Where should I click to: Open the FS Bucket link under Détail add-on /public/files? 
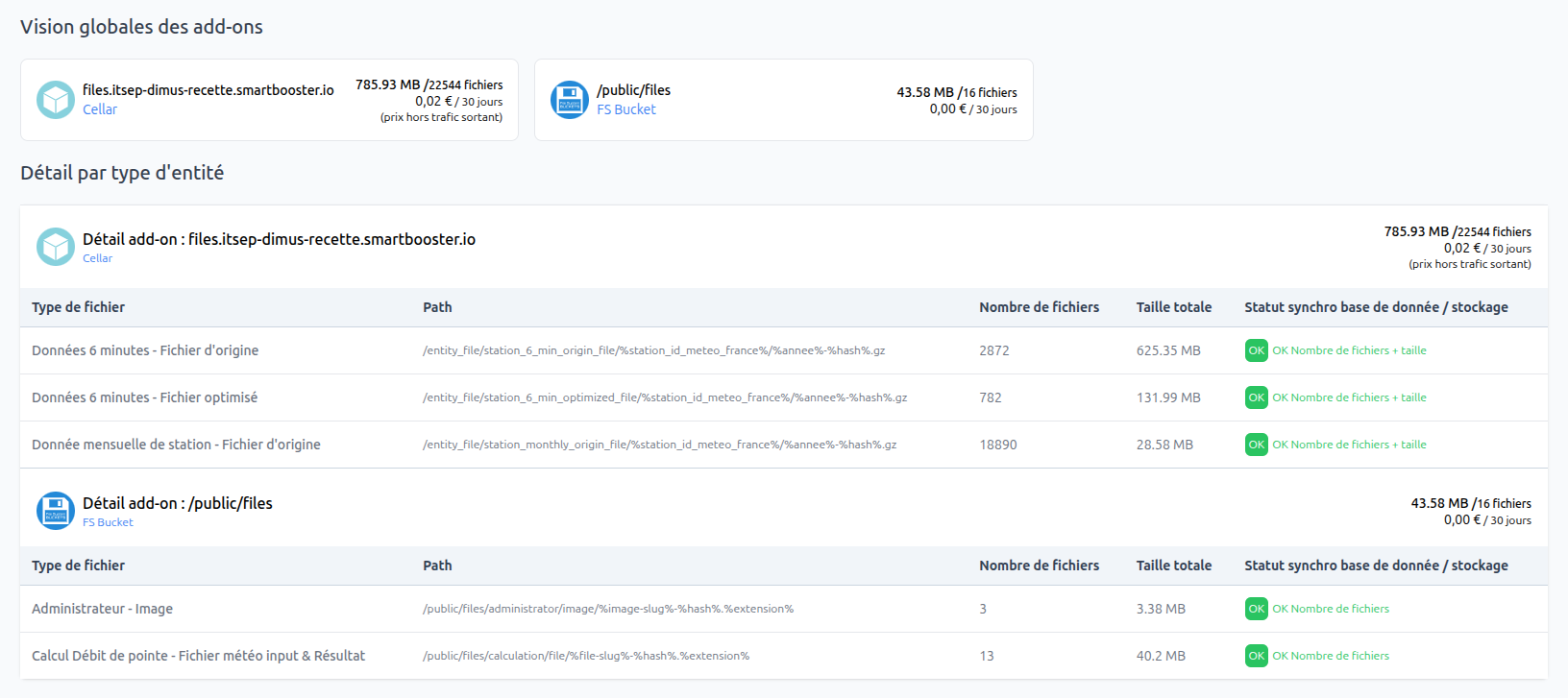click(108, 522)
